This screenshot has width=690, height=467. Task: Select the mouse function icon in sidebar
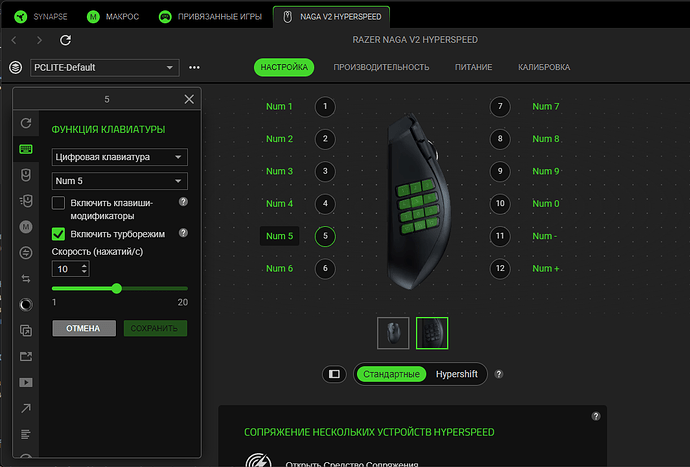point(26,175)
